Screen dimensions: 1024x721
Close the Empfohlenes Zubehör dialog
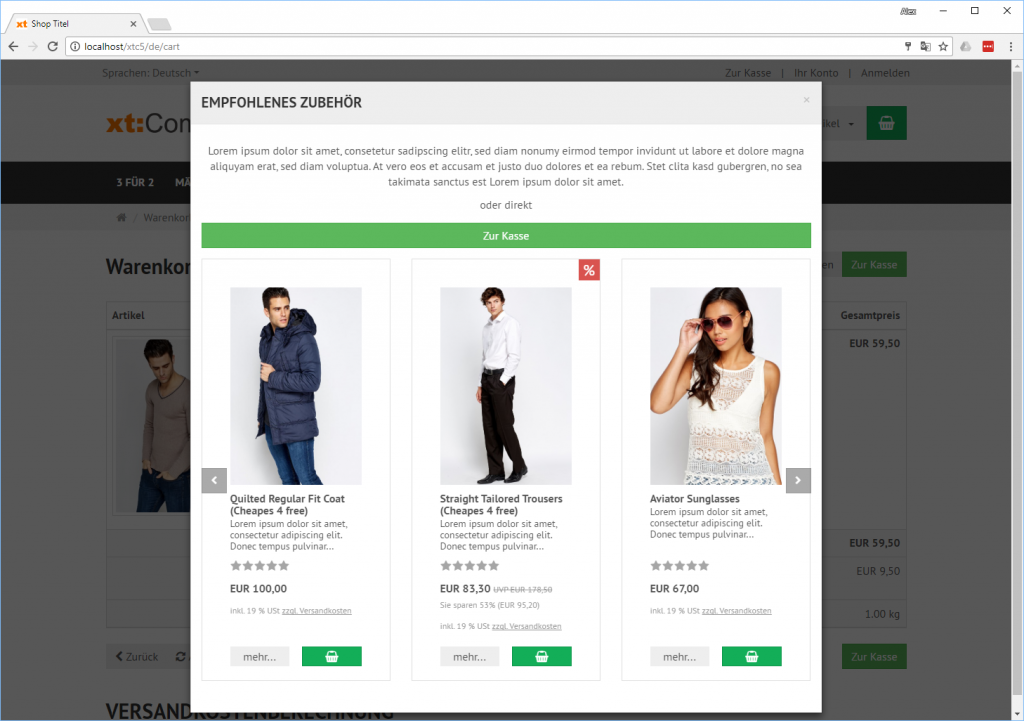pyautogui.click(x=806, y=100)
